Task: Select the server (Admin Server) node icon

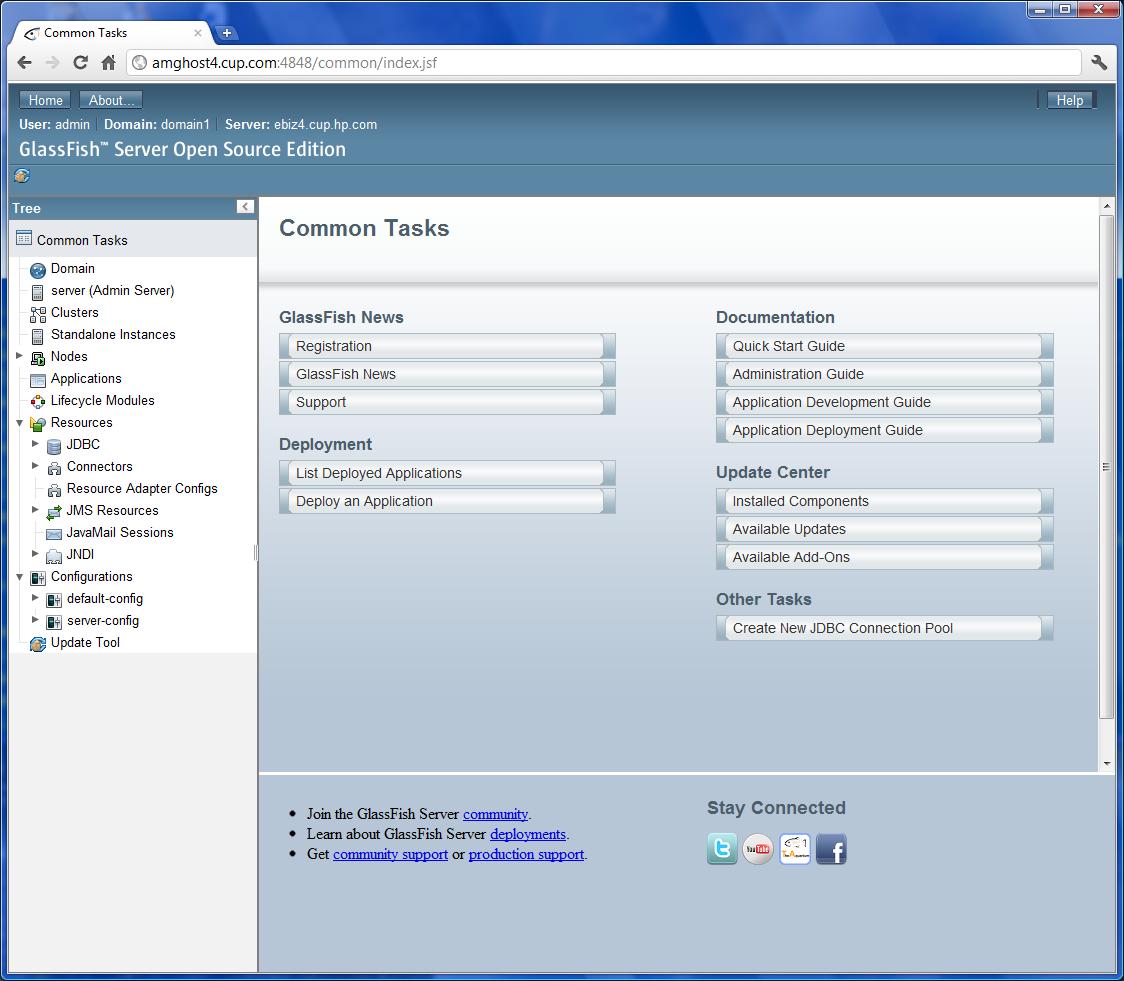Action: 39,290
